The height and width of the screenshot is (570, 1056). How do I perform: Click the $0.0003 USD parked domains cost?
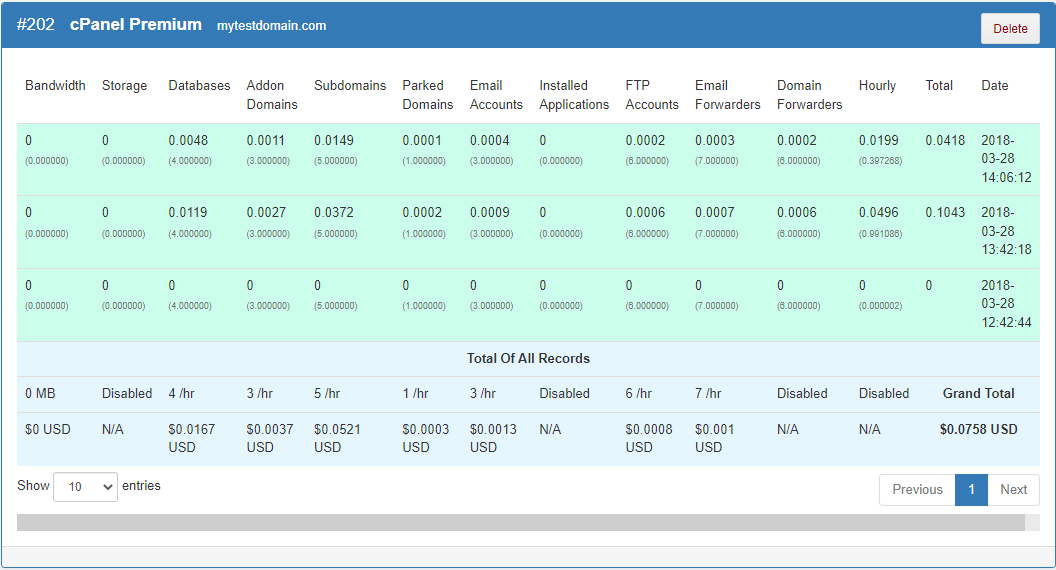point(426,438)
